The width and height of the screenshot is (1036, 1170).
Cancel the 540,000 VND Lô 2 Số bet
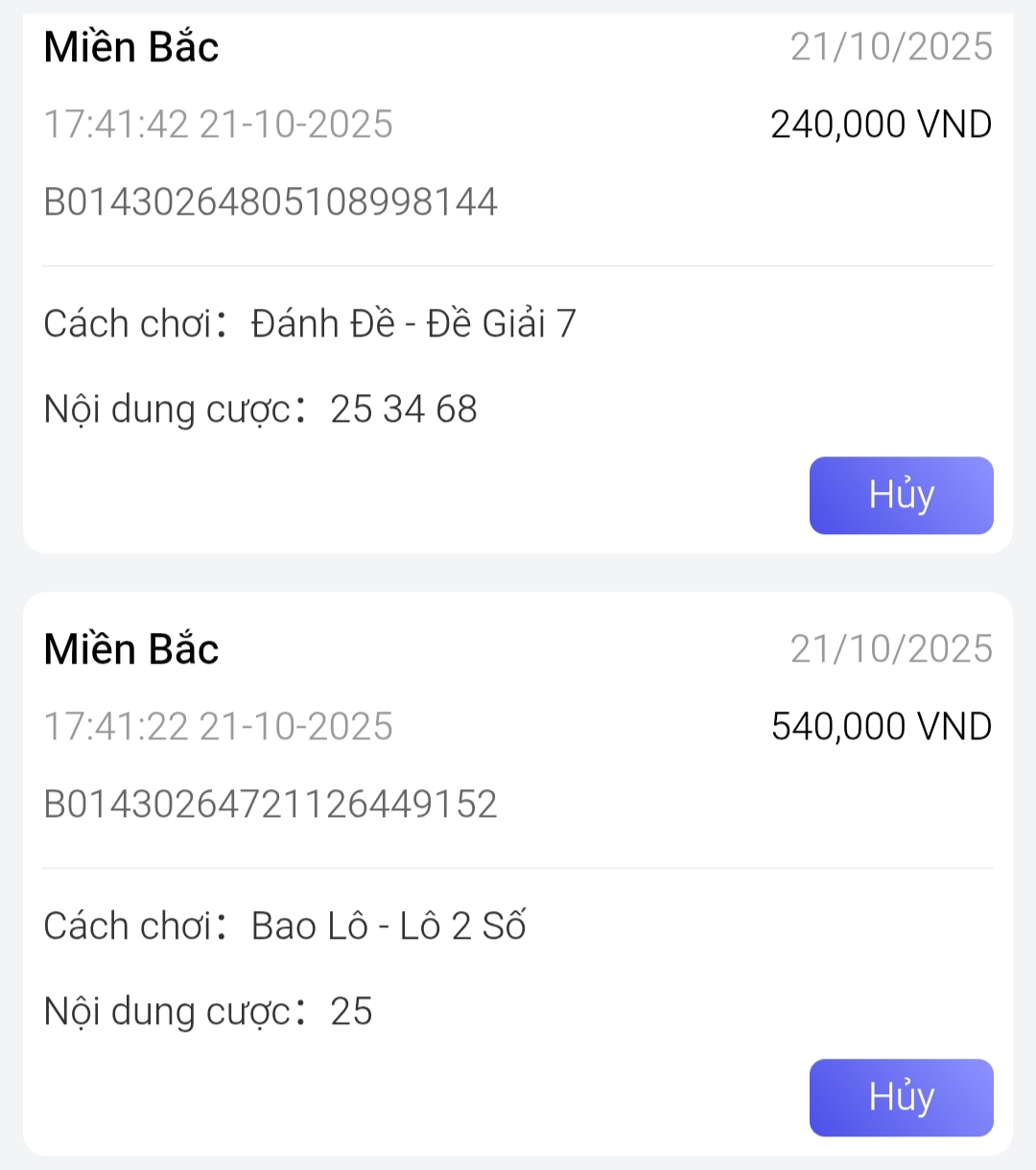click(901, 1097)
